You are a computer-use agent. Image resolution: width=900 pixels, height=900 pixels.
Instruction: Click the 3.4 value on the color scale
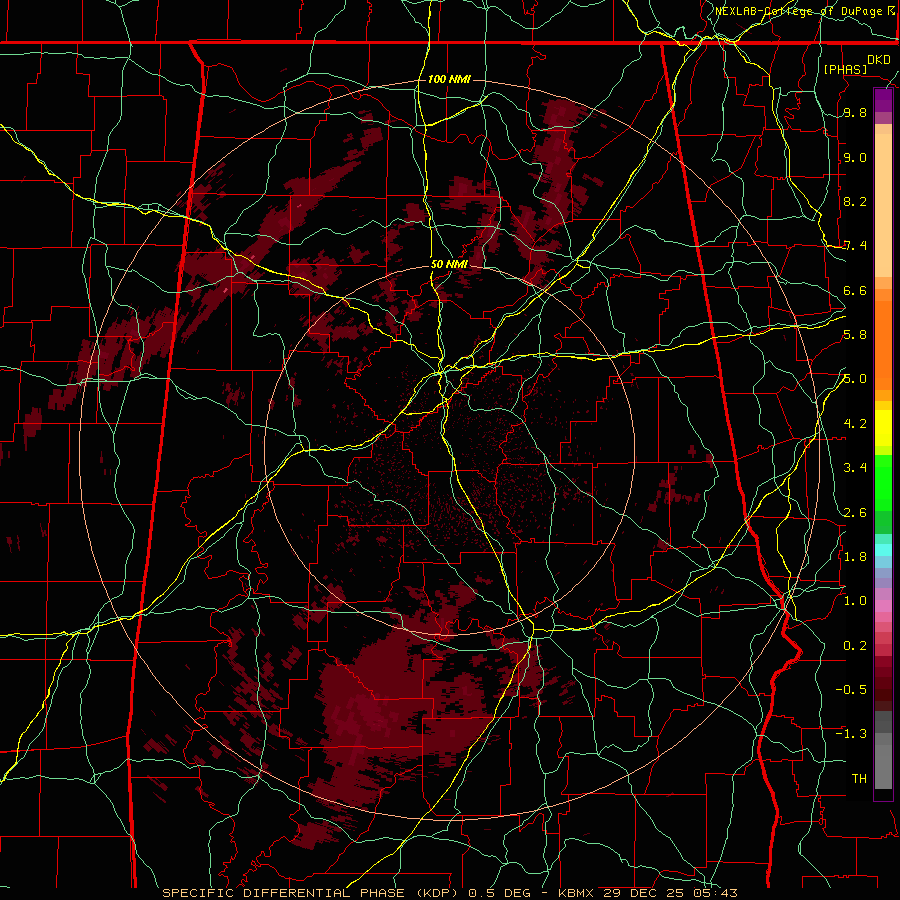click(855, 468)
